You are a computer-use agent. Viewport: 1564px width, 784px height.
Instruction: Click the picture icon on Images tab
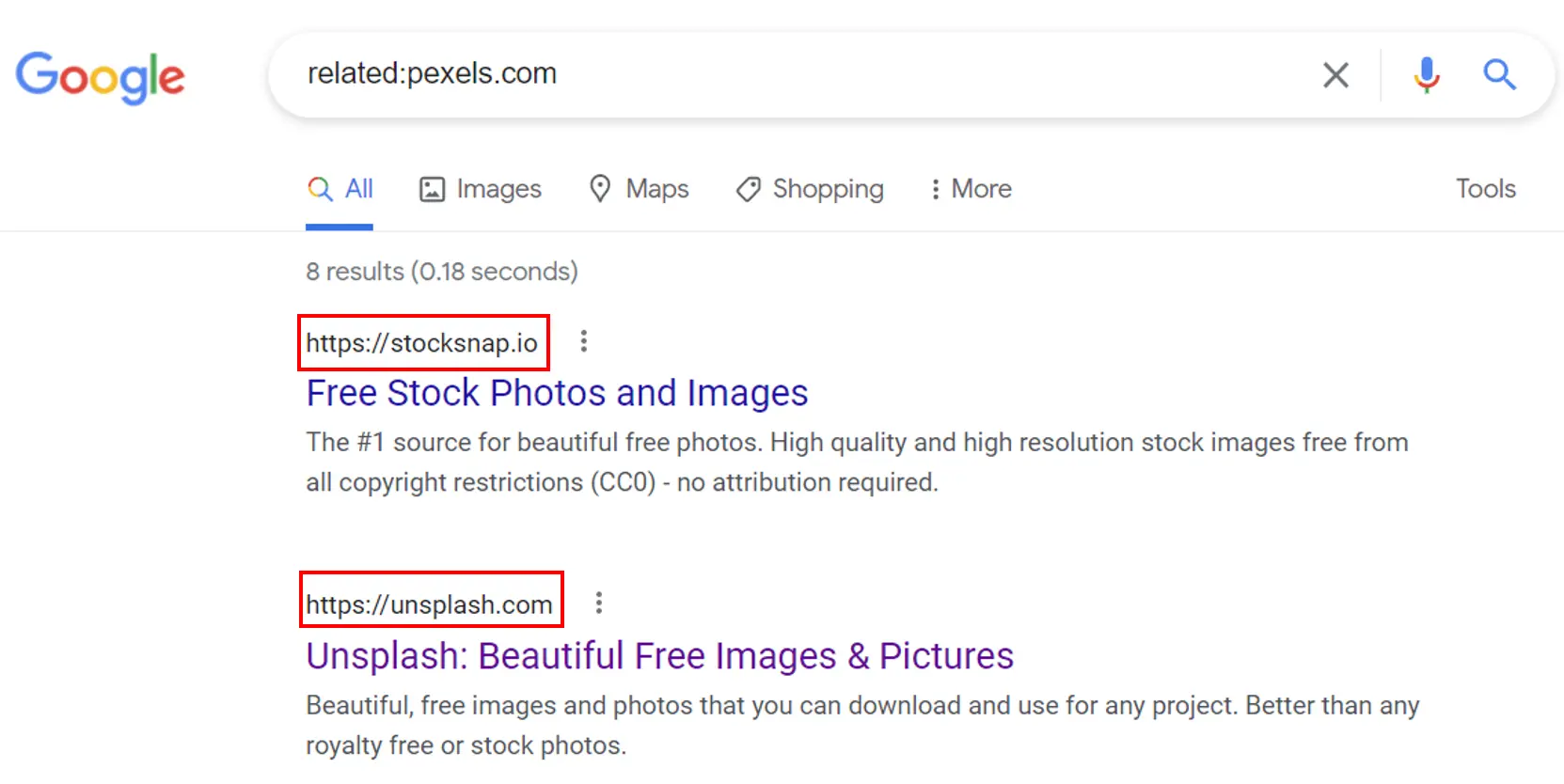tap(432, 189)
